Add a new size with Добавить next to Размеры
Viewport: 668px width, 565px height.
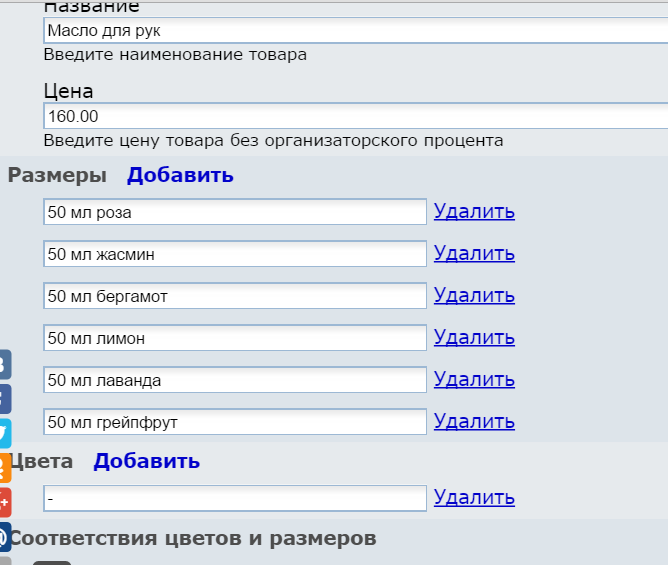(x=180, y=175)
